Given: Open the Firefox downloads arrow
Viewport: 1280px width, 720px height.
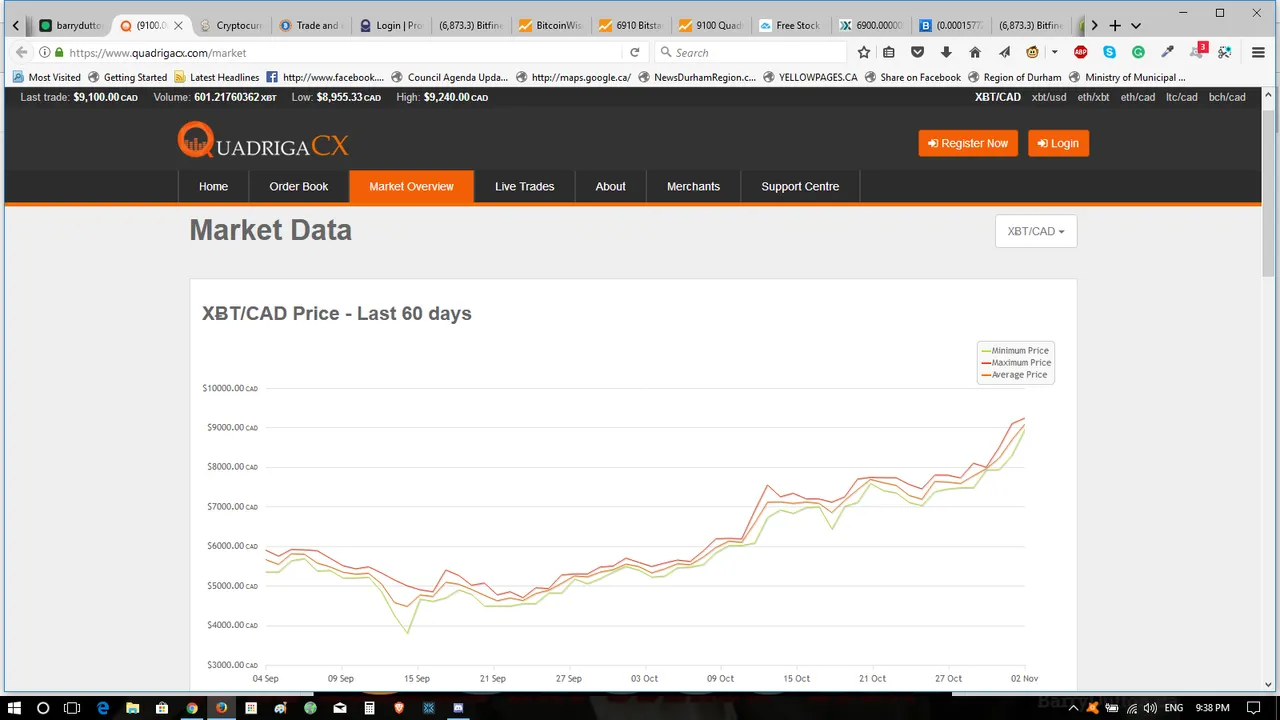Looking at the screenshot, I should [x=946, y=53].
